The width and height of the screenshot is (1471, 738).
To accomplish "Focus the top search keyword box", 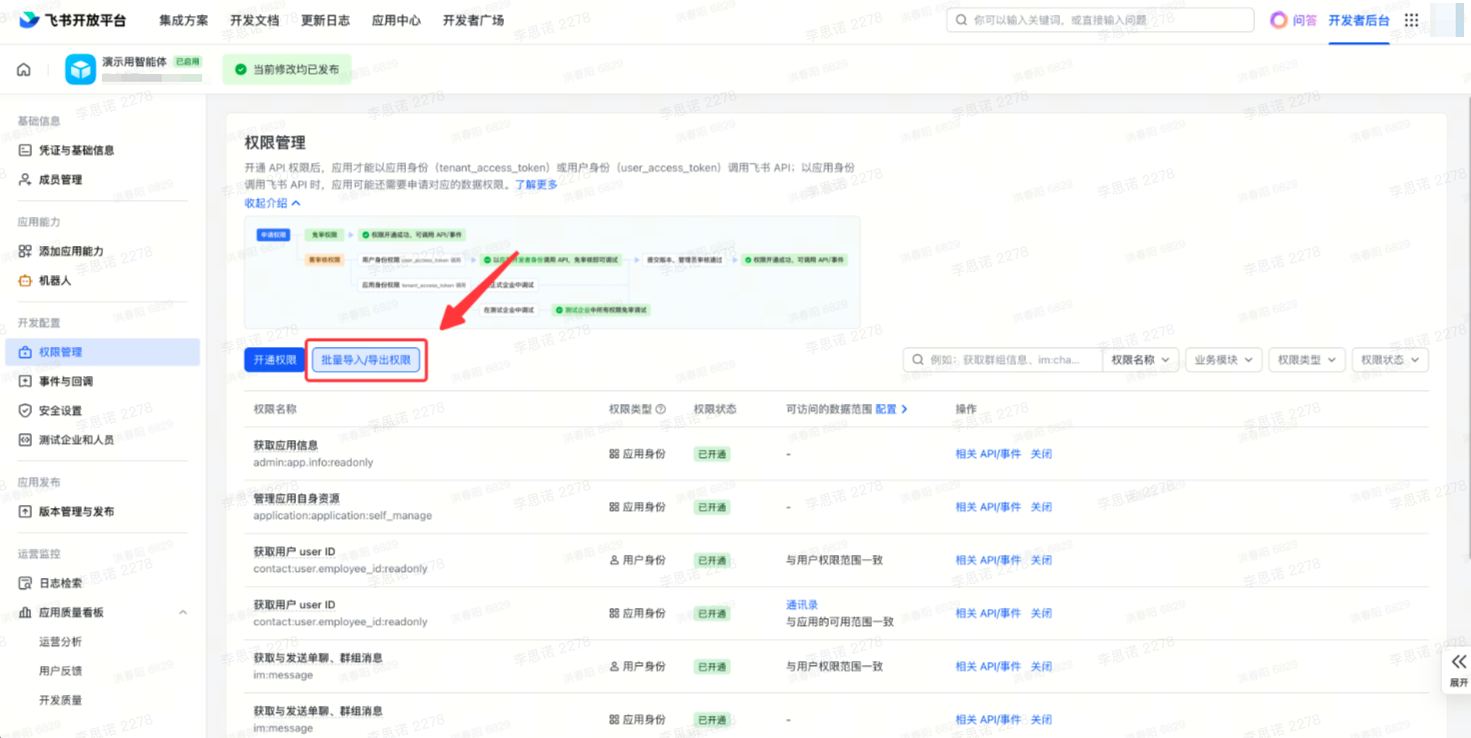I will [1100, 20].
